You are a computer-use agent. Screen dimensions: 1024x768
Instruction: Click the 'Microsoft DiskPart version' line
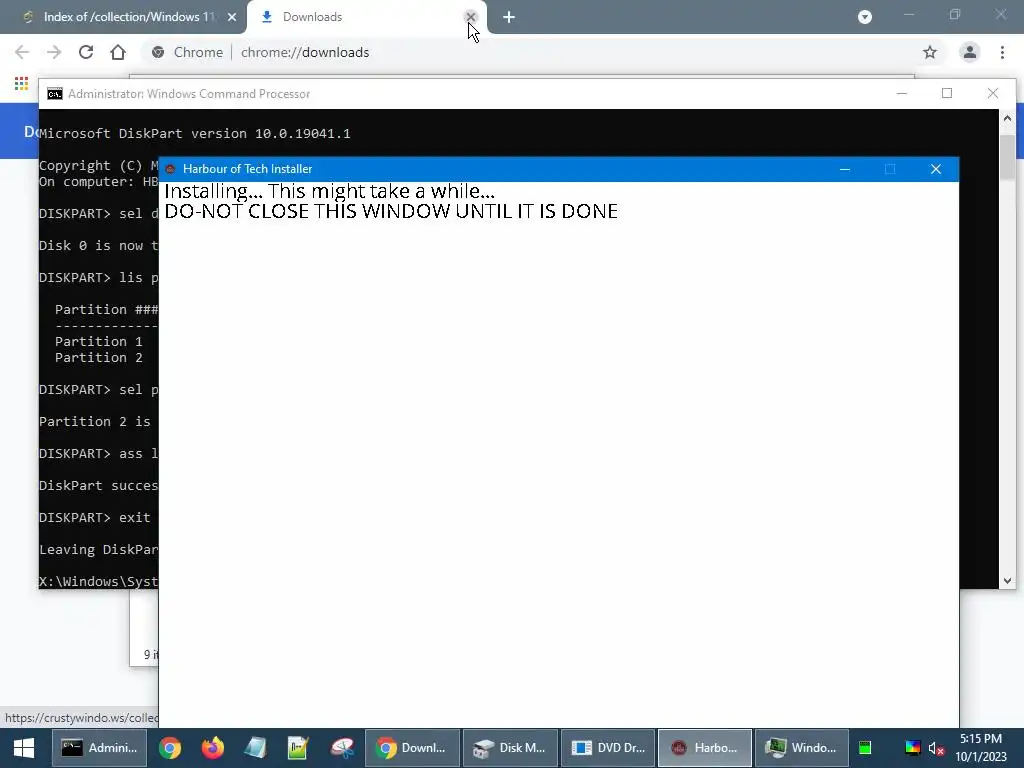(195, 133)
